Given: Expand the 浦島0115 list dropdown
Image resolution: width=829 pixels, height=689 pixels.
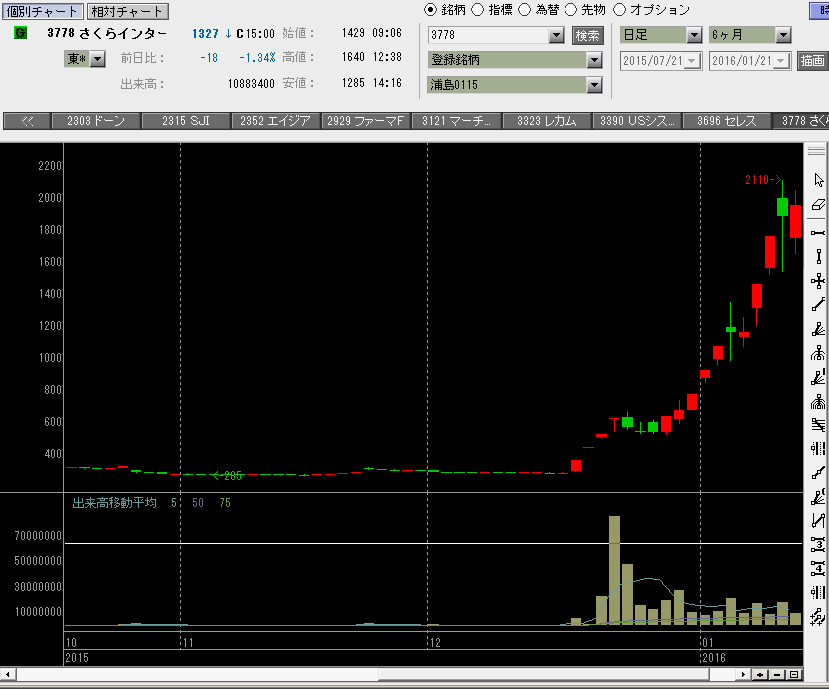Looking at the screenshot, I should click(x=594, y=85).
